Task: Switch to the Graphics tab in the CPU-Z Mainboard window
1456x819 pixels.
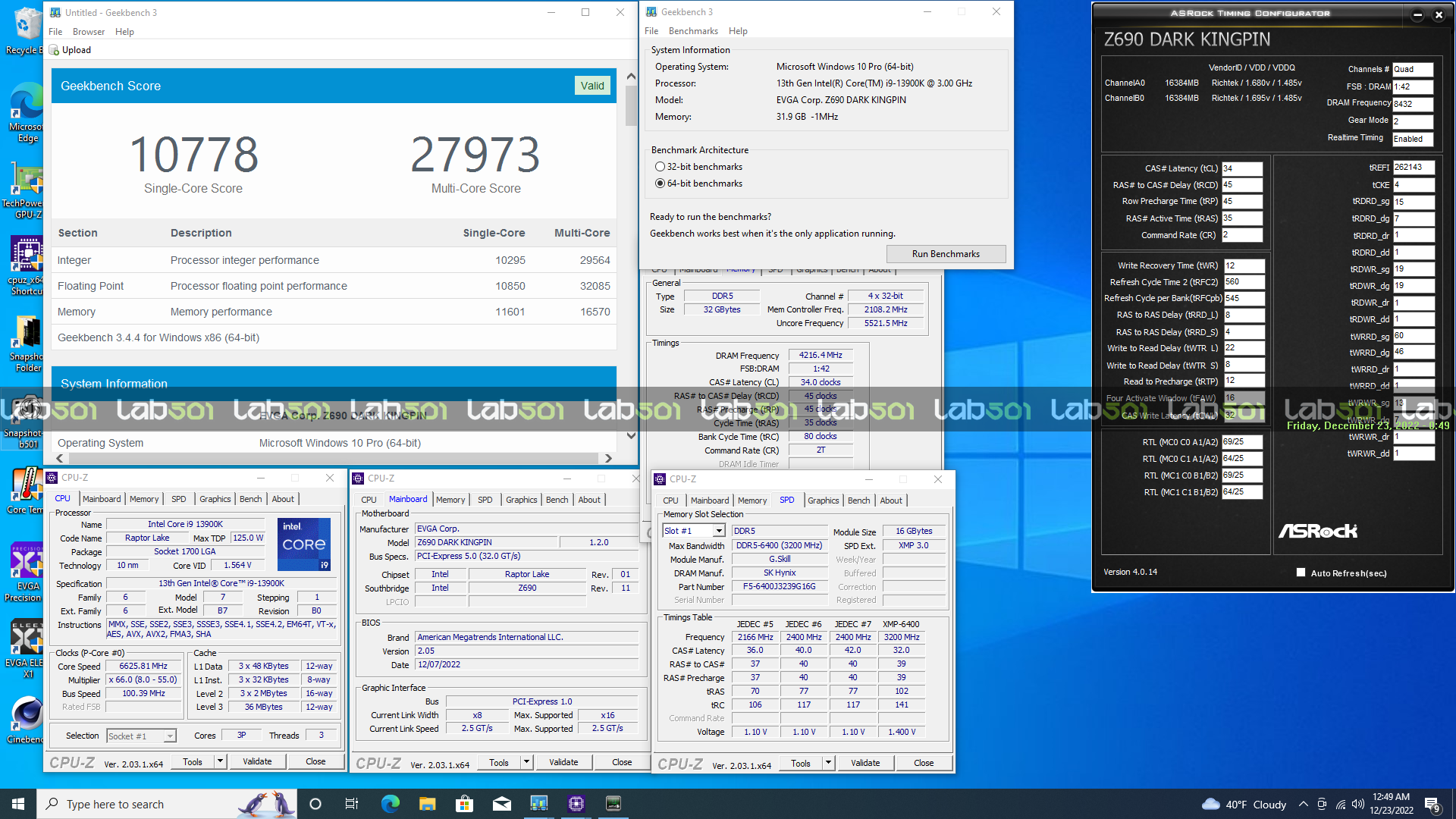Action: [x=521, y=500]
